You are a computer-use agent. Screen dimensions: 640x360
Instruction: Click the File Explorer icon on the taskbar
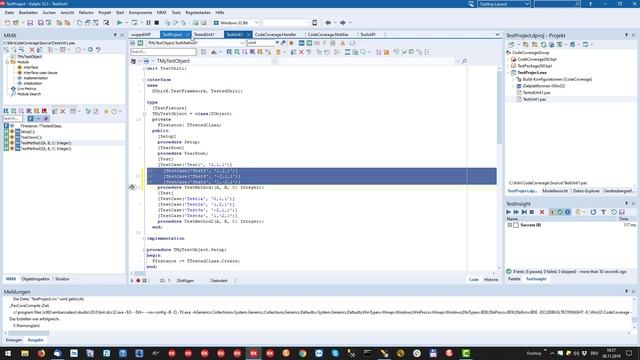(25, 353)
